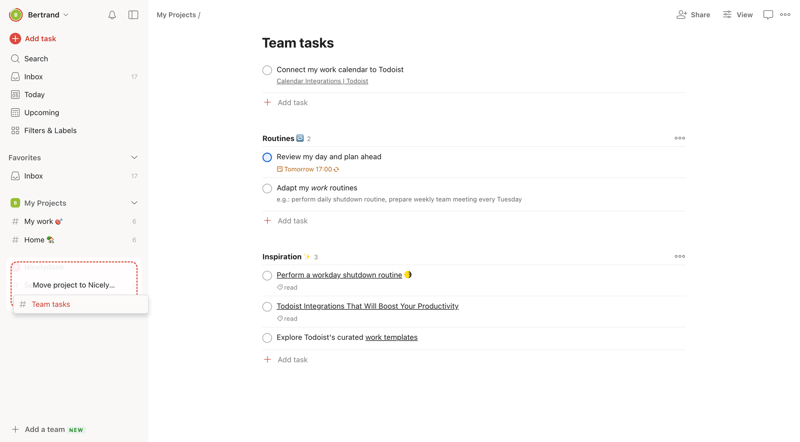Screen dimensions: 800x442
Task: Click the Upcoming calendar grid icon
Action: pos(15,112)
